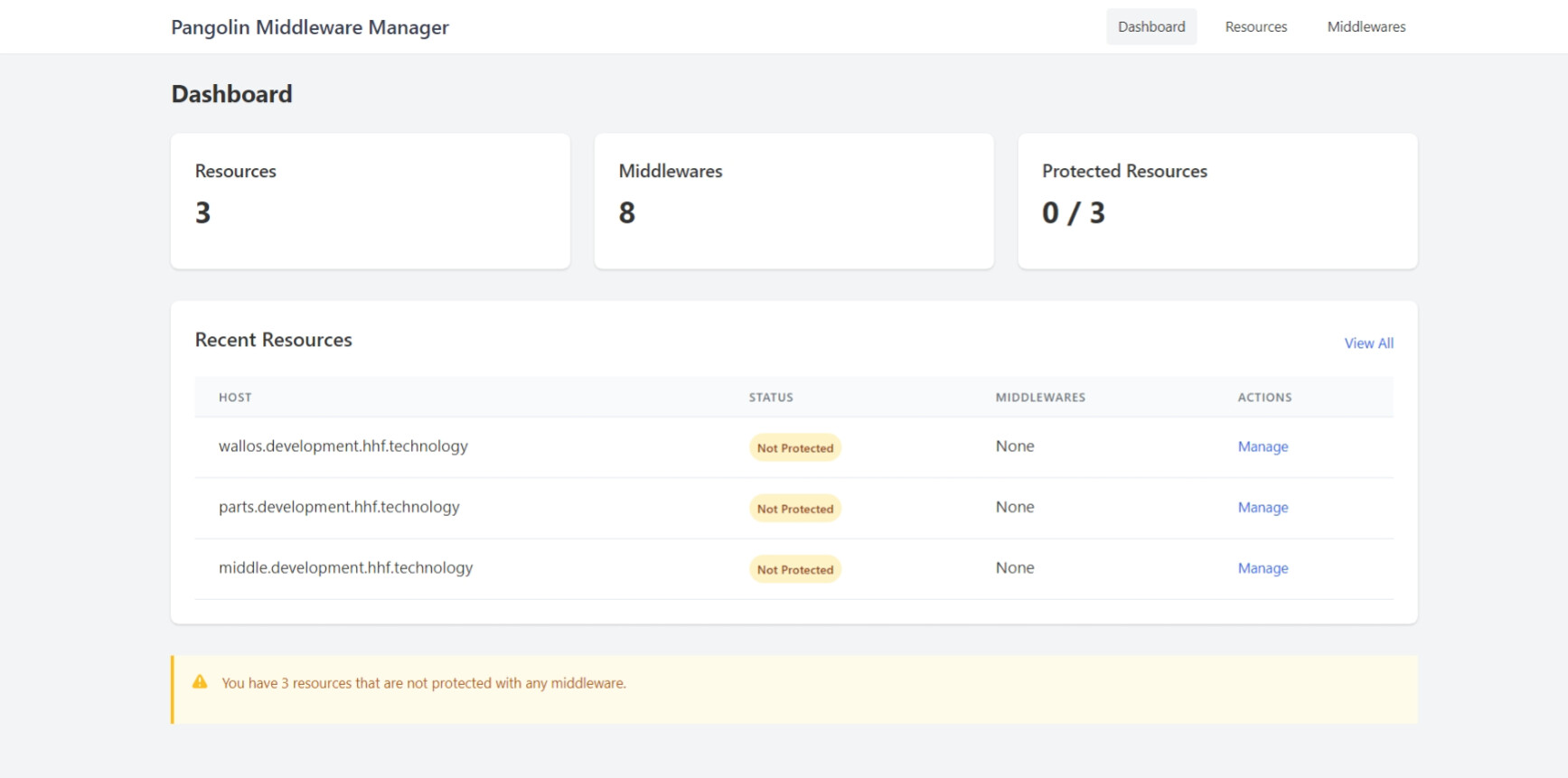This screenshot has width=1568, height=778.
Task: Click the Recent Resources heading
Action: point(274,340)
